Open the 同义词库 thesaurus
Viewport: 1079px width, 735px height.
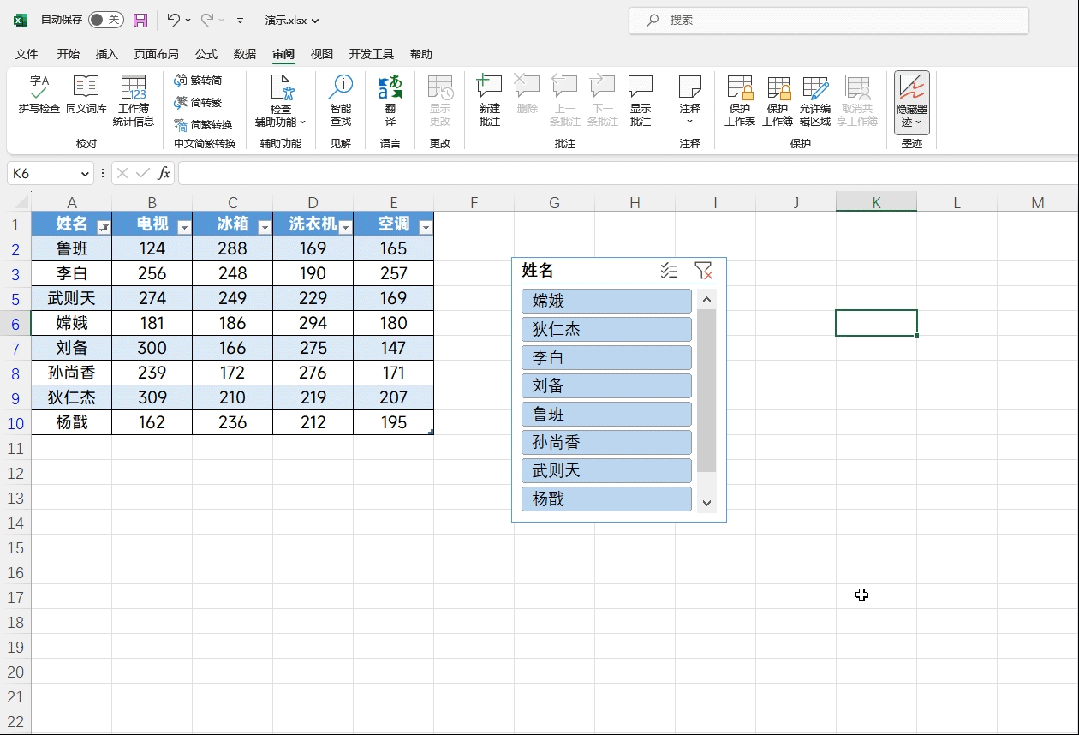86,94
